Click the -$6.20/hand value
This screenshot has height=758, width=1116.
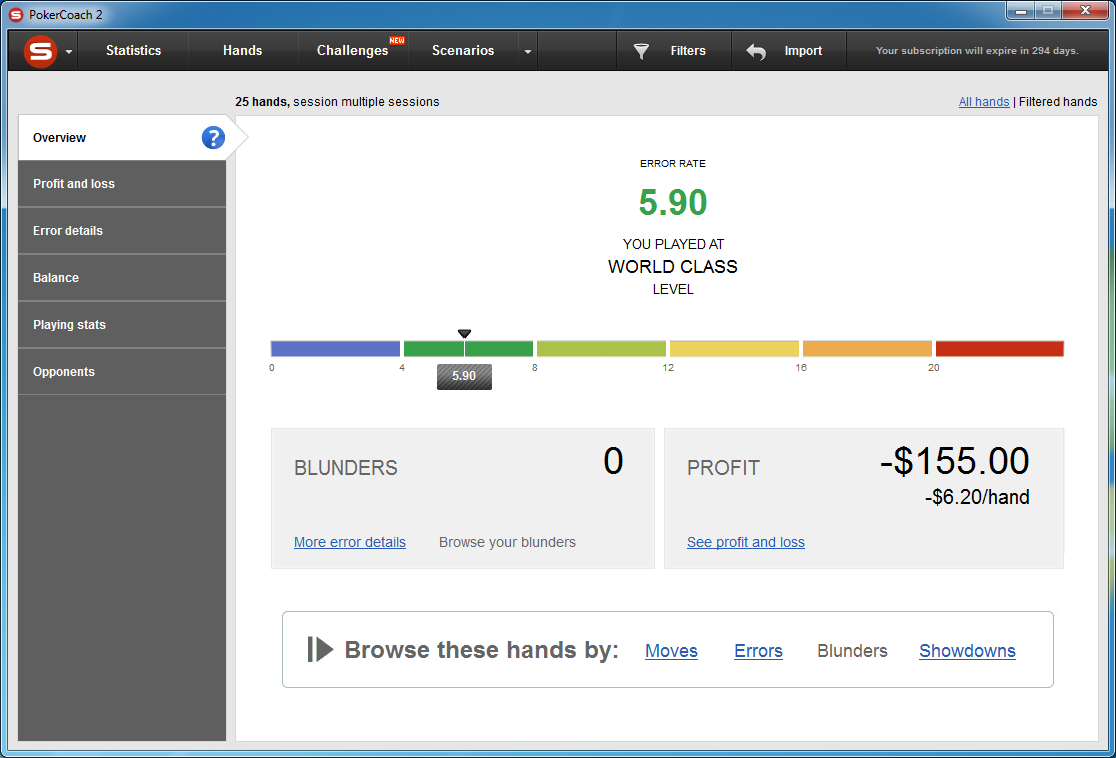tap(976, 497)
